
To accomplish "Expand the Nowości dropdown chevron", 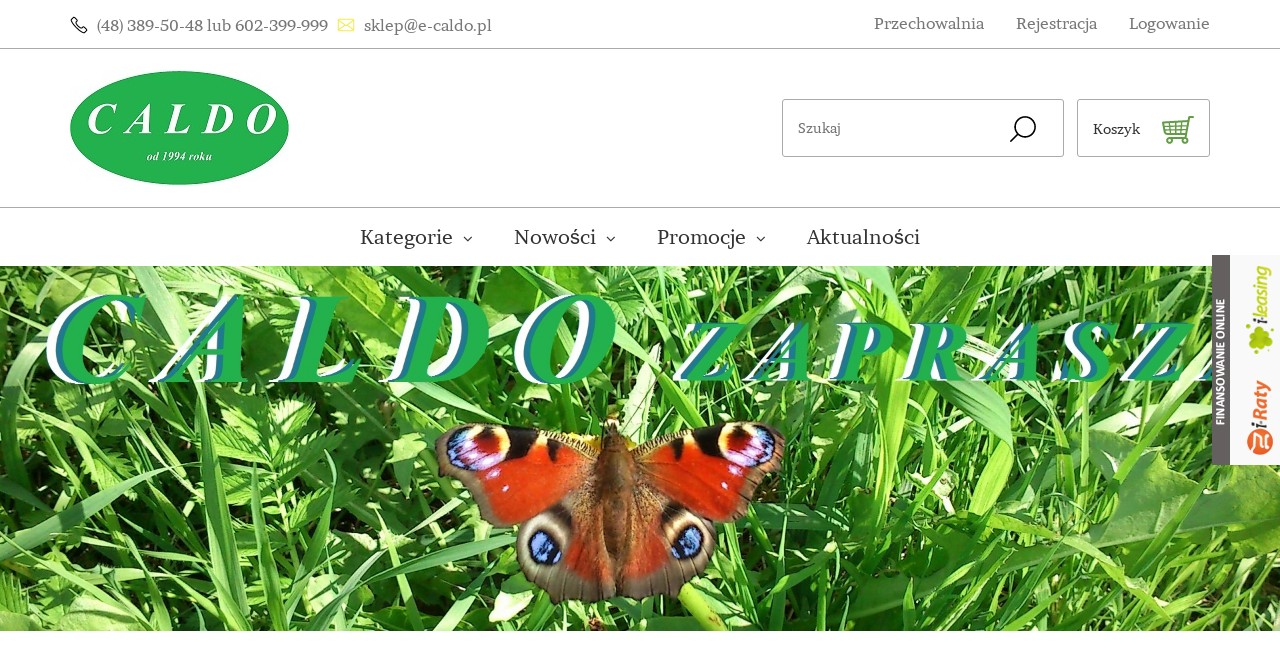I will [611, 239].
